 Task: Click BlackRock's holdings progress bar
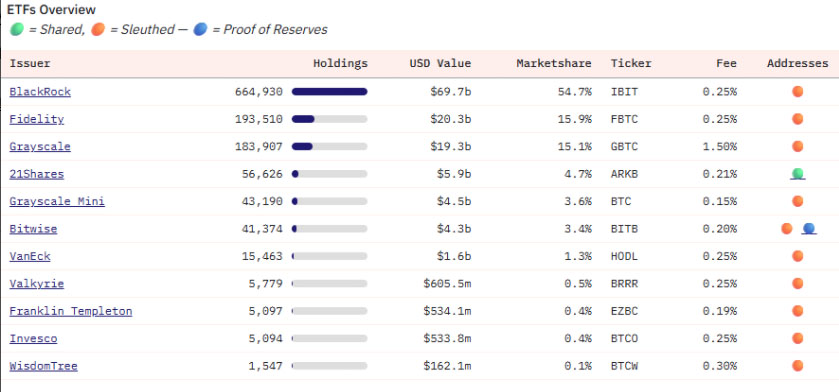point(330,91)
